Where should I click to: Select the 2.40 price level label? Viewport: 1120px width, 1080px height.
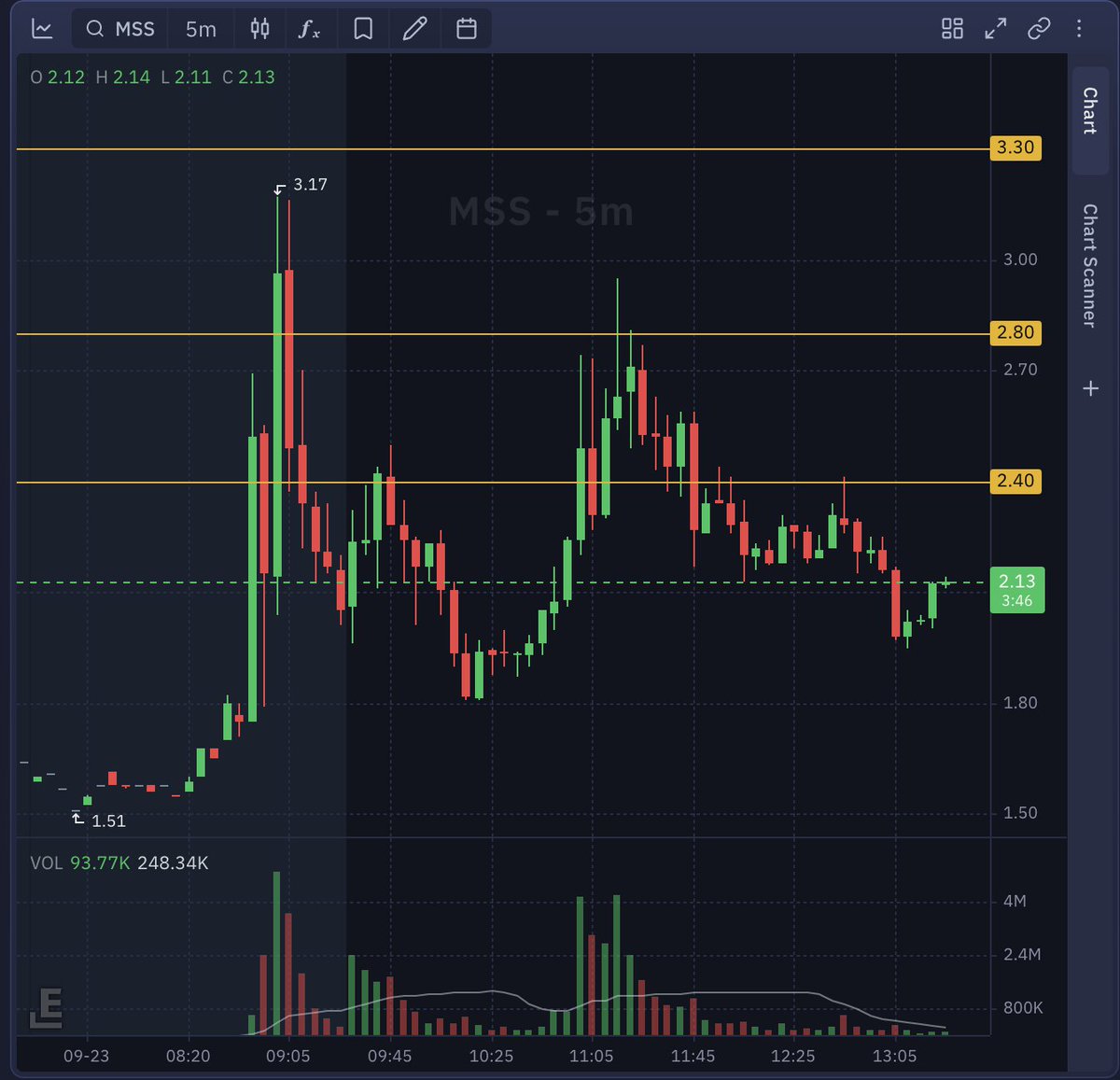point(1015,481)
